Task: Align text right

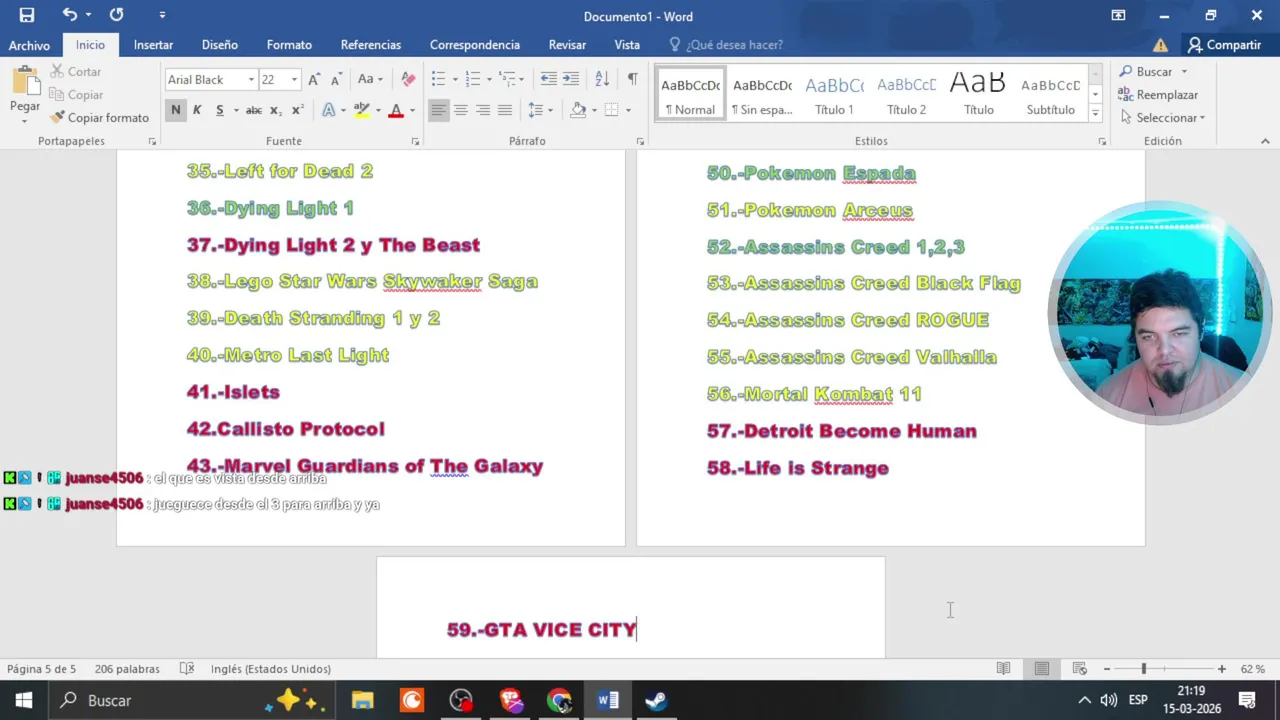Action: (x=483, y=110)
